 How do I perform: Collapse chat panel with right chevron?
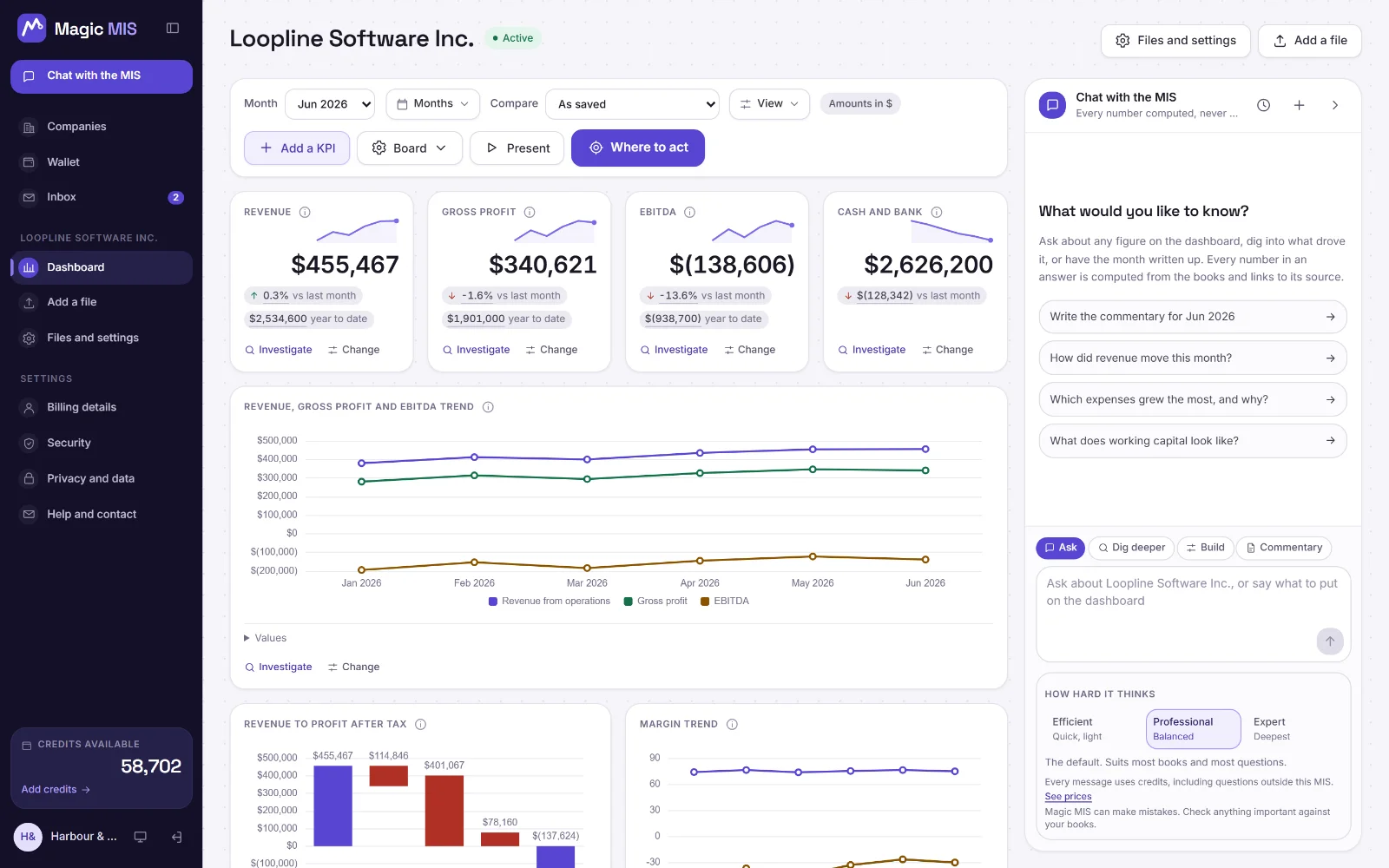[x=1335, y=105]
